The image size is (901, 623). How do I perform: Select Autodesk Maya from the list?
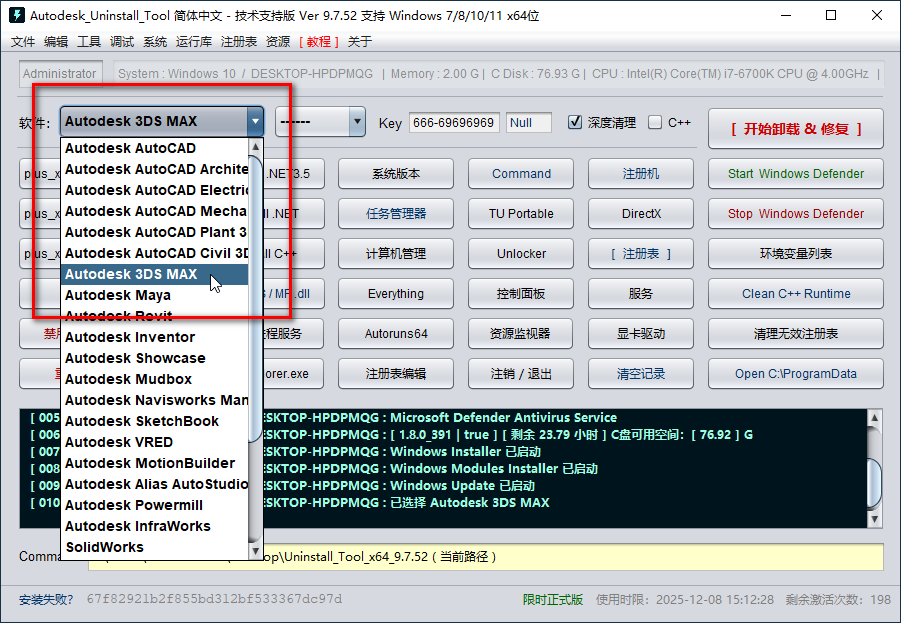pos(155,295)
